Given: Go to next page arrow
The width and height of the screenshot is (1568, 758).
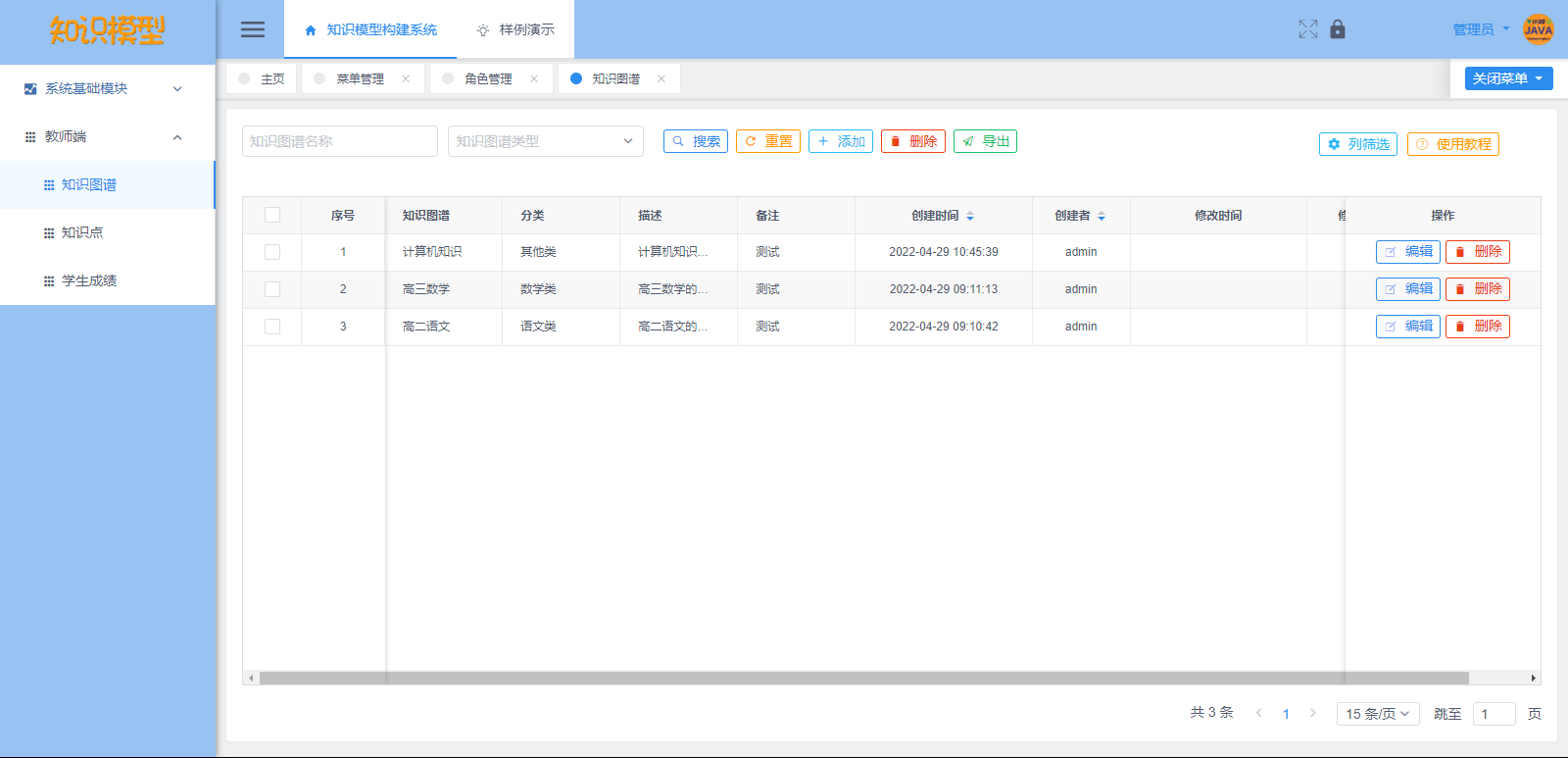Looking at the screenshot, I should (x=1313, y=713).
